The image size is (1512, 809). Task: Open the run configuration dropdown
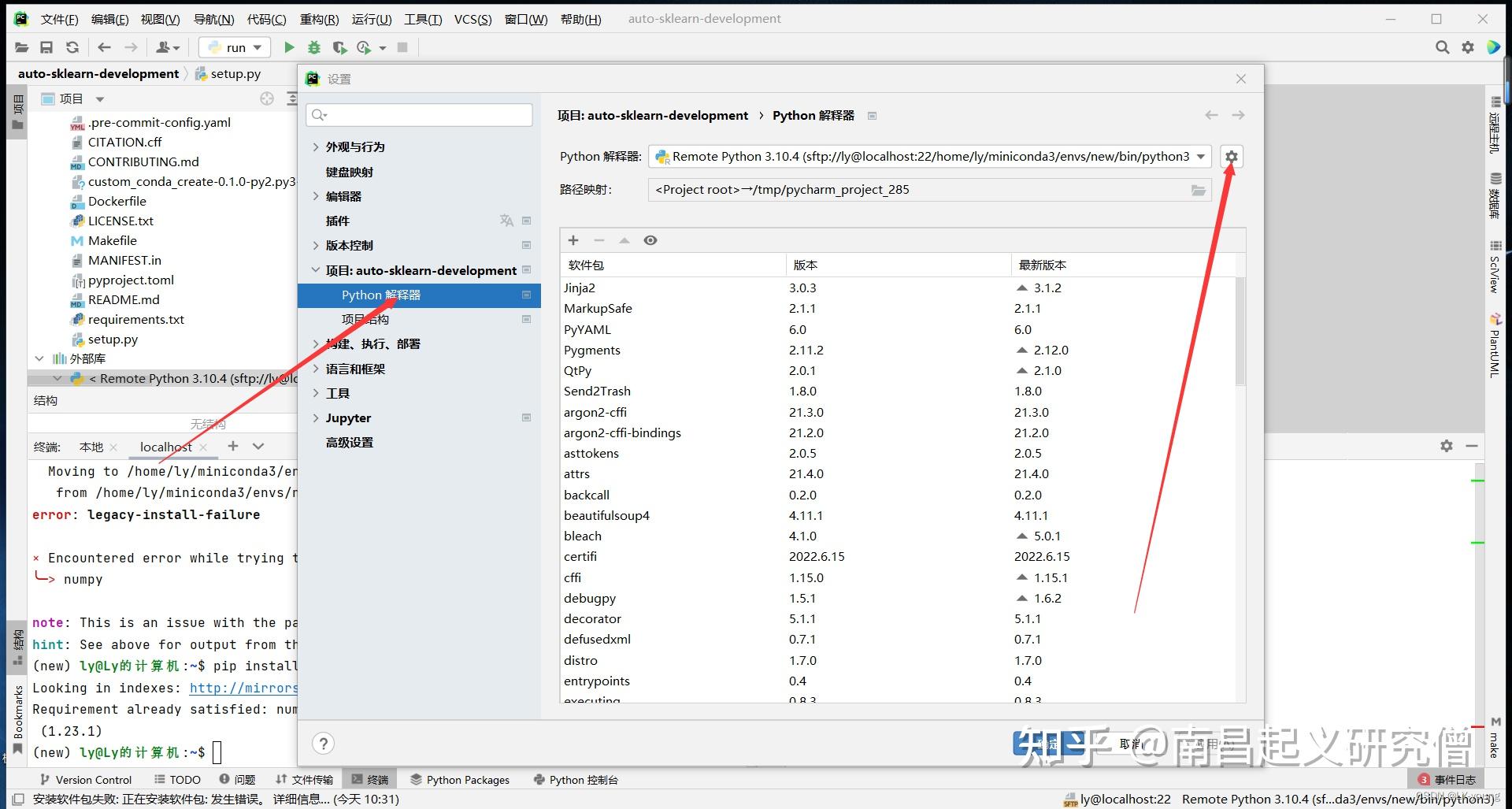click(235, 47)
